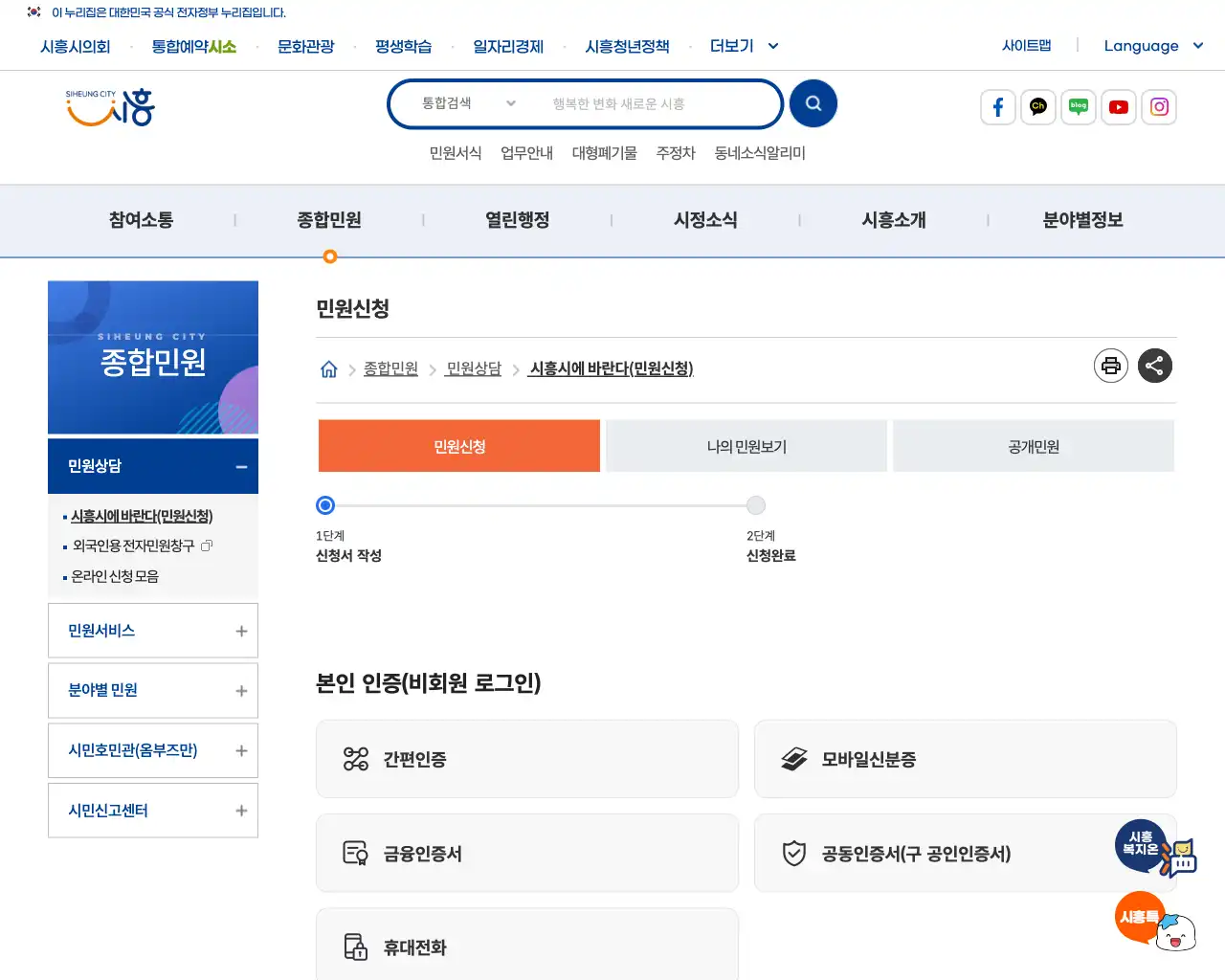Click the 간편인증 icon

pos(356,759)
